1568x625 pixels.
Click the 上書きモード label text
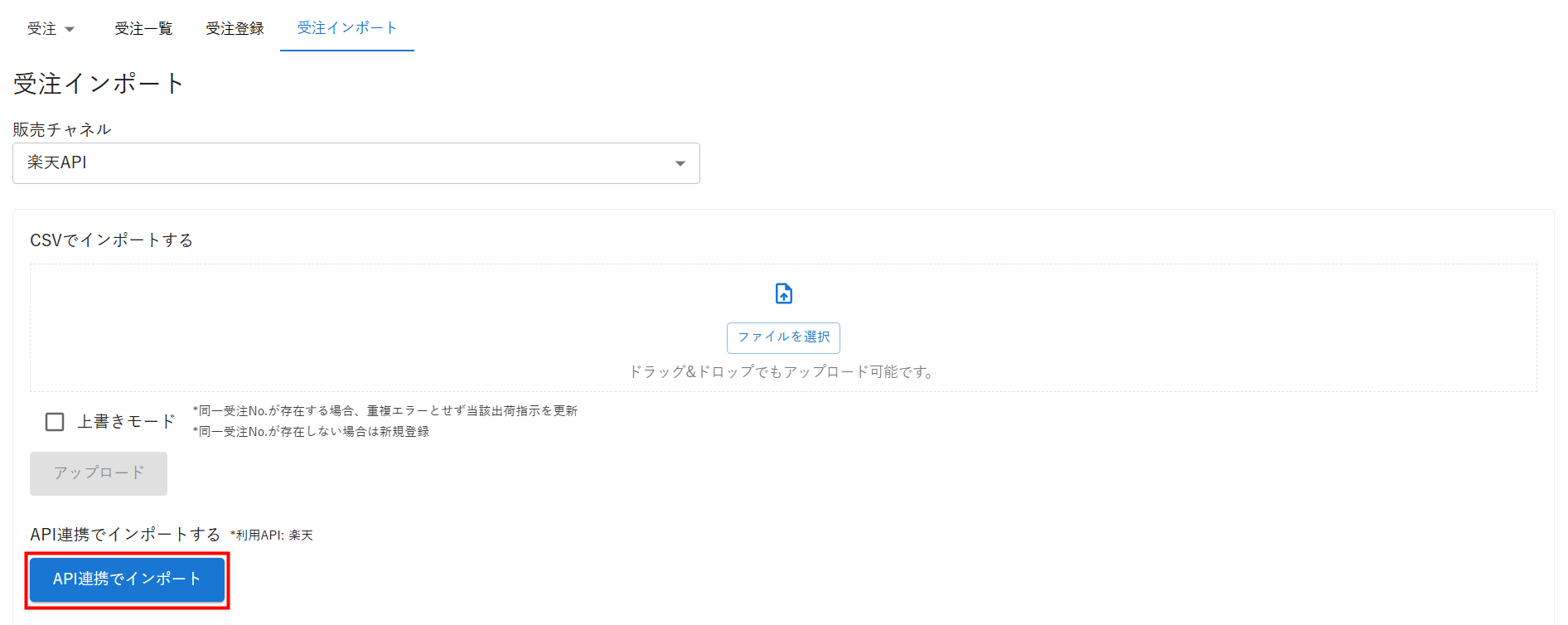pyautogui.click(x=126, y=422)
